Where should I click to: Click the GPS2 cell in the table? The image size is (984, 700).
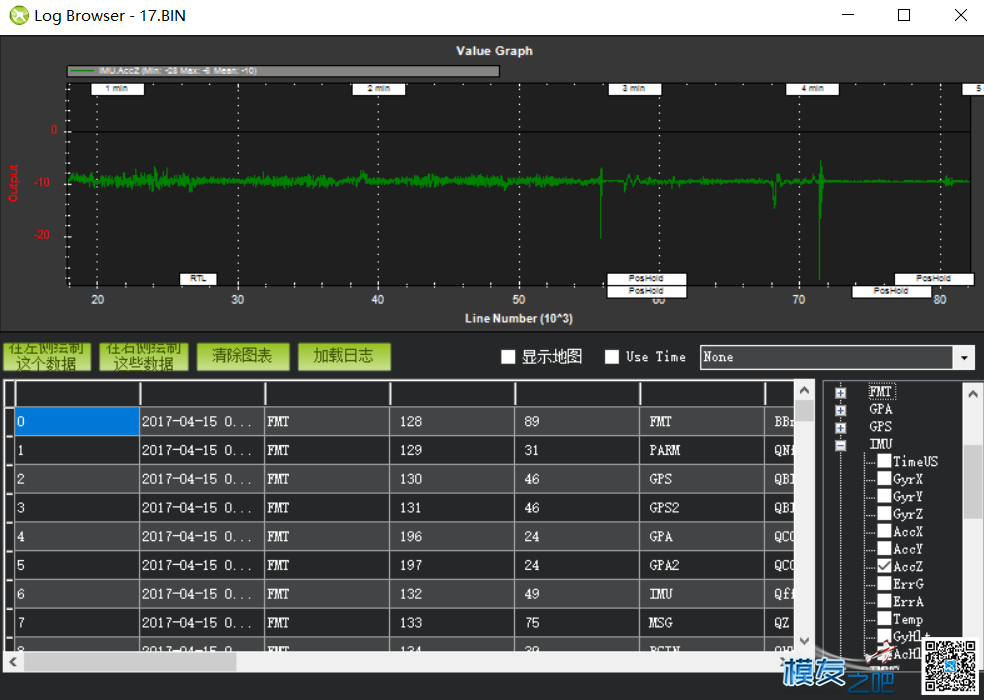[x=702, y=508]
